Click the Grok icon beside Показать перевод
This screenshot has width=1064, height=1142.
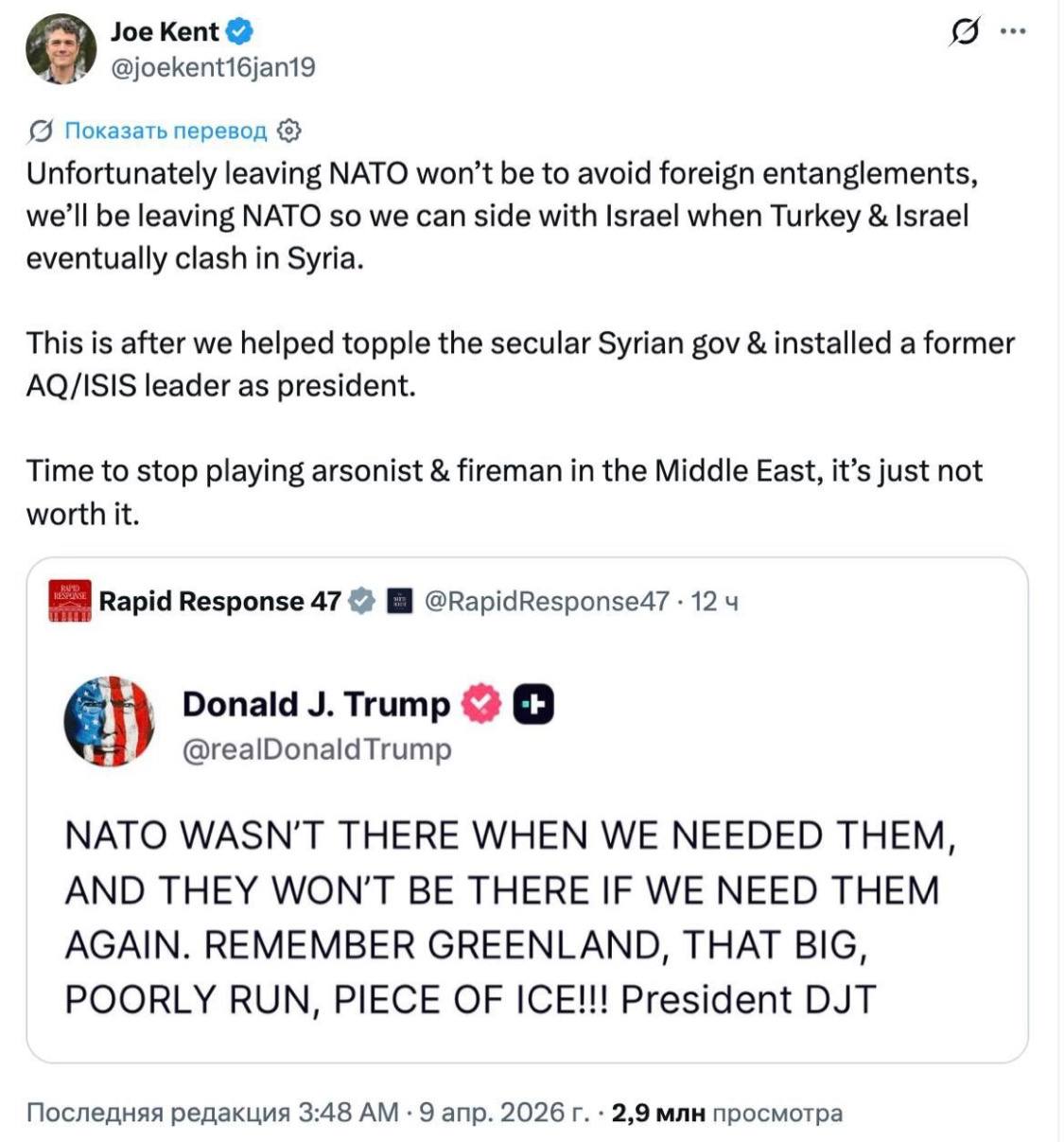point(41,131)
